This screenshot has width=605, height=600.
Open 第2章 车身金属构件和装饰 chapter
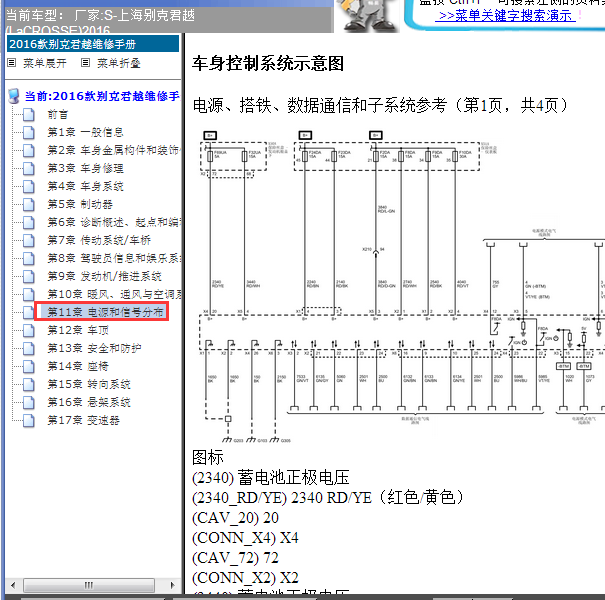(x=114, y=150)
